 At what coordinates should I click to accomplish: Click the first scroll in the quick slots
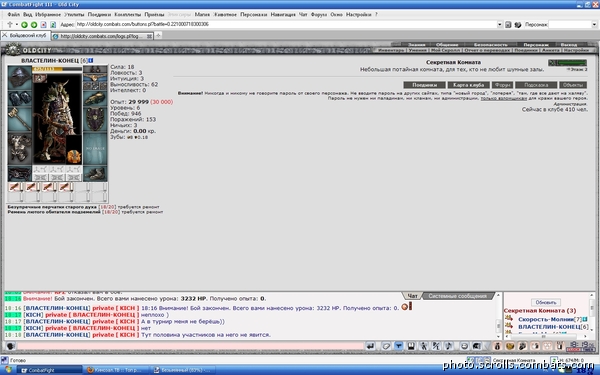coord(15,187)
